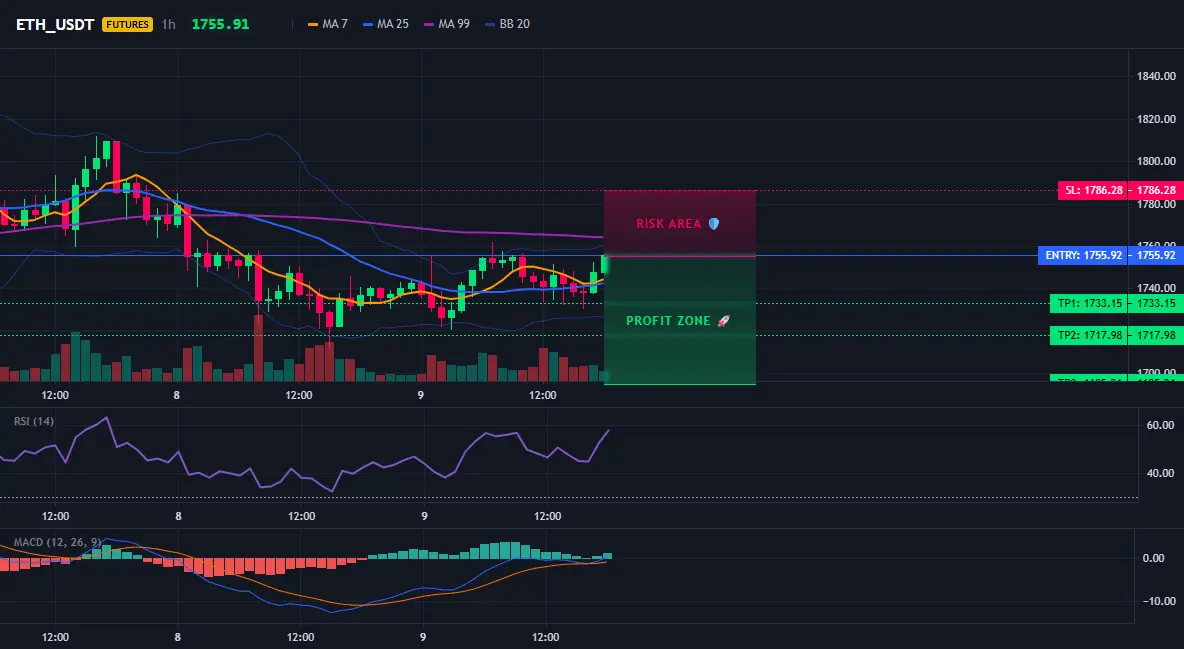Image resolution: width=1184 pixels, height=649 pixels.
Task: Click the date label 8 under the RSI panel
Action: (x=178, y=516)
